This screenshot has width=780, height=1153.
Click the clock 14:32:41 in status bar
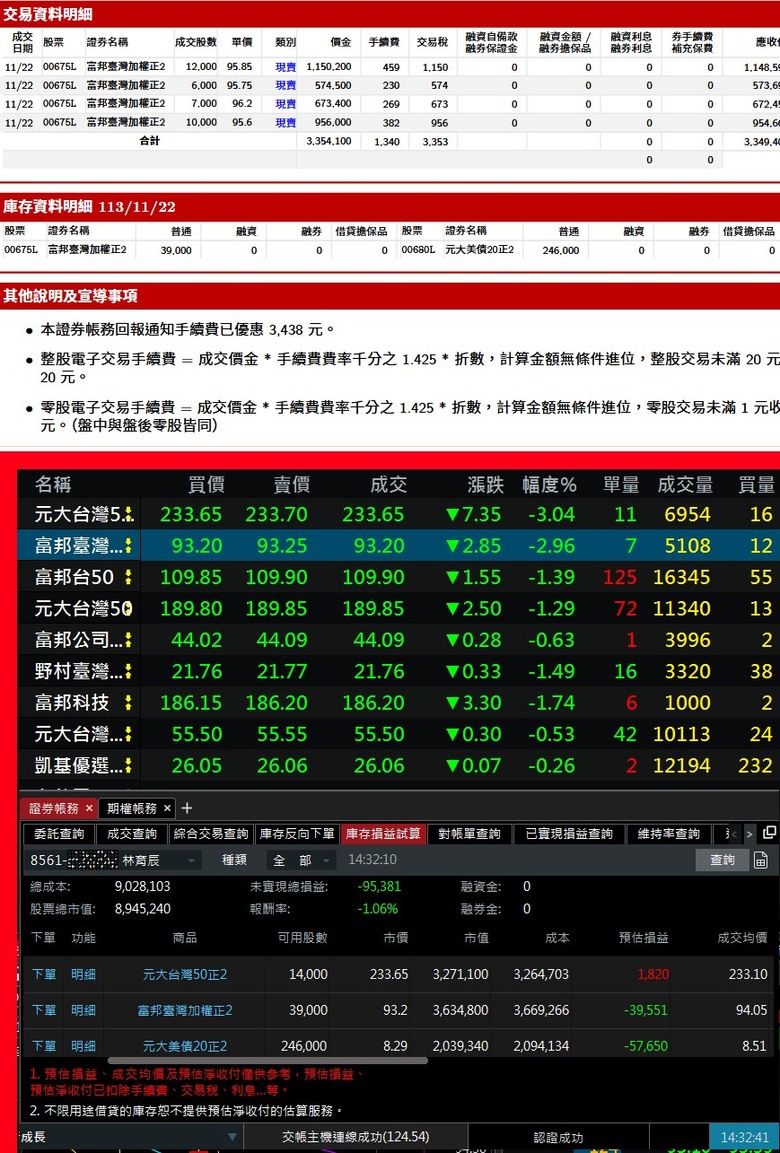[744, 1137]
